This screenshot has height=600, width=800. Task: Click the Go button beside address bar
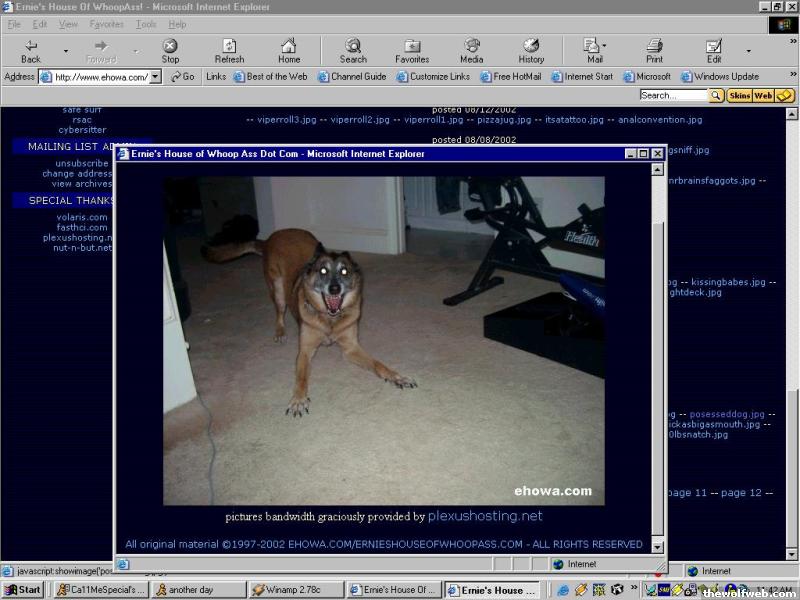(183, 77)
